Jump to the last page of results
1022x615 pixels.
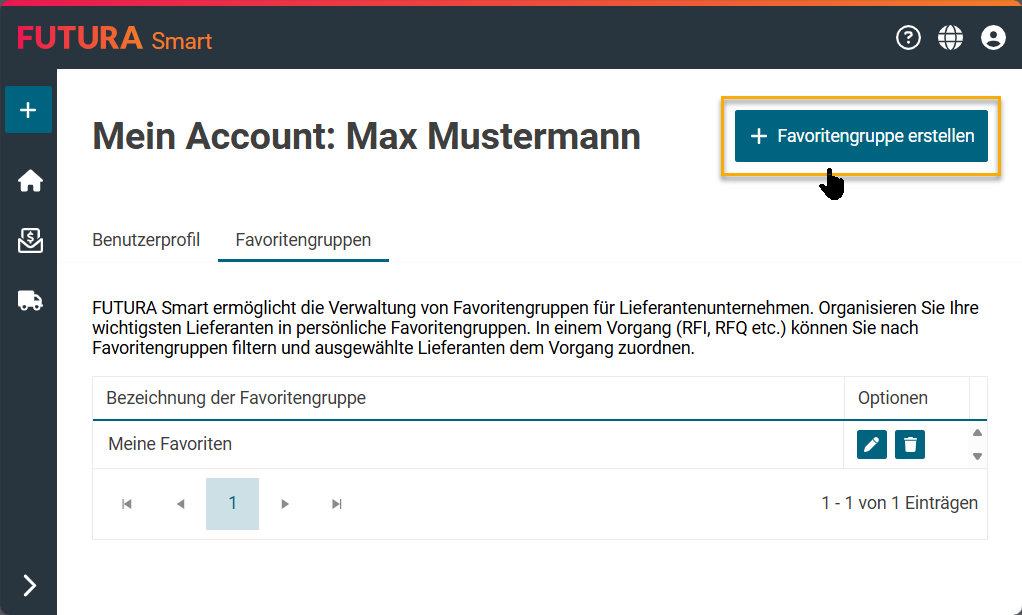(337, 504)
